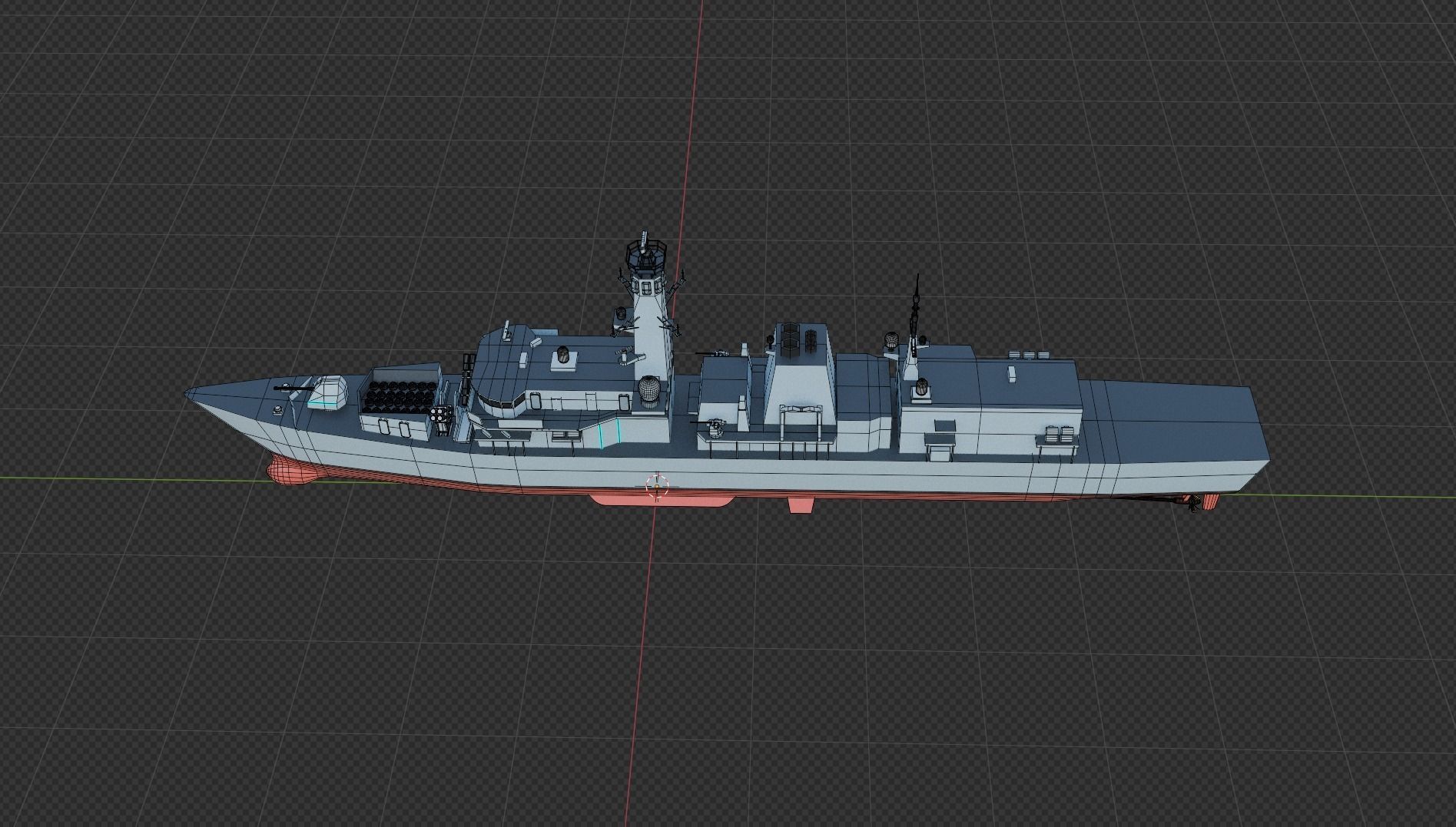This screenshot has width=1456, height=827.
Task: Select the dark radome dome beside the main mast base
Action: 651,390
